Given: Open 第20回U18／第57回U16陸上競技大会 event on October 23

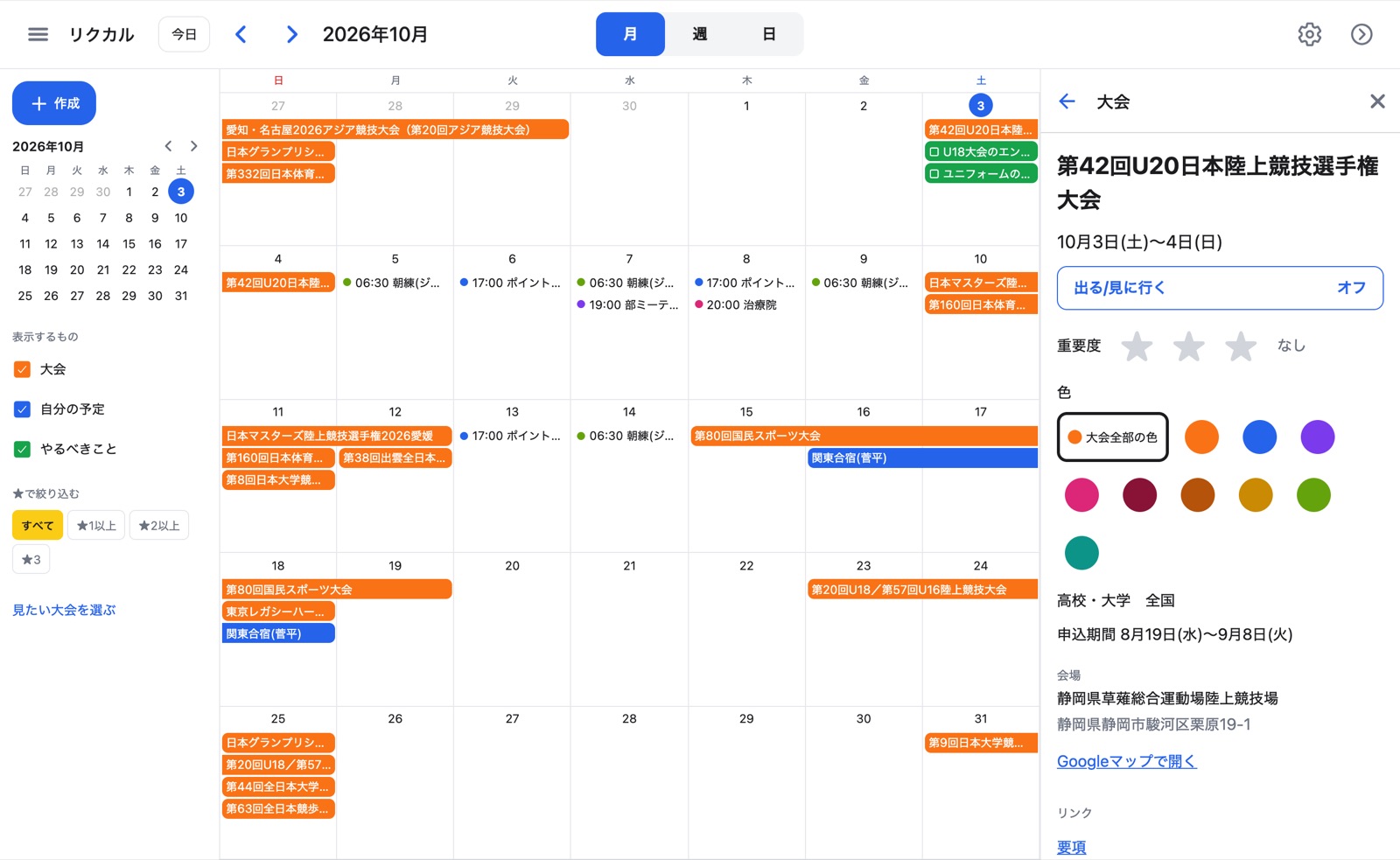Looking at the screenshot, I should pos(923,590).
